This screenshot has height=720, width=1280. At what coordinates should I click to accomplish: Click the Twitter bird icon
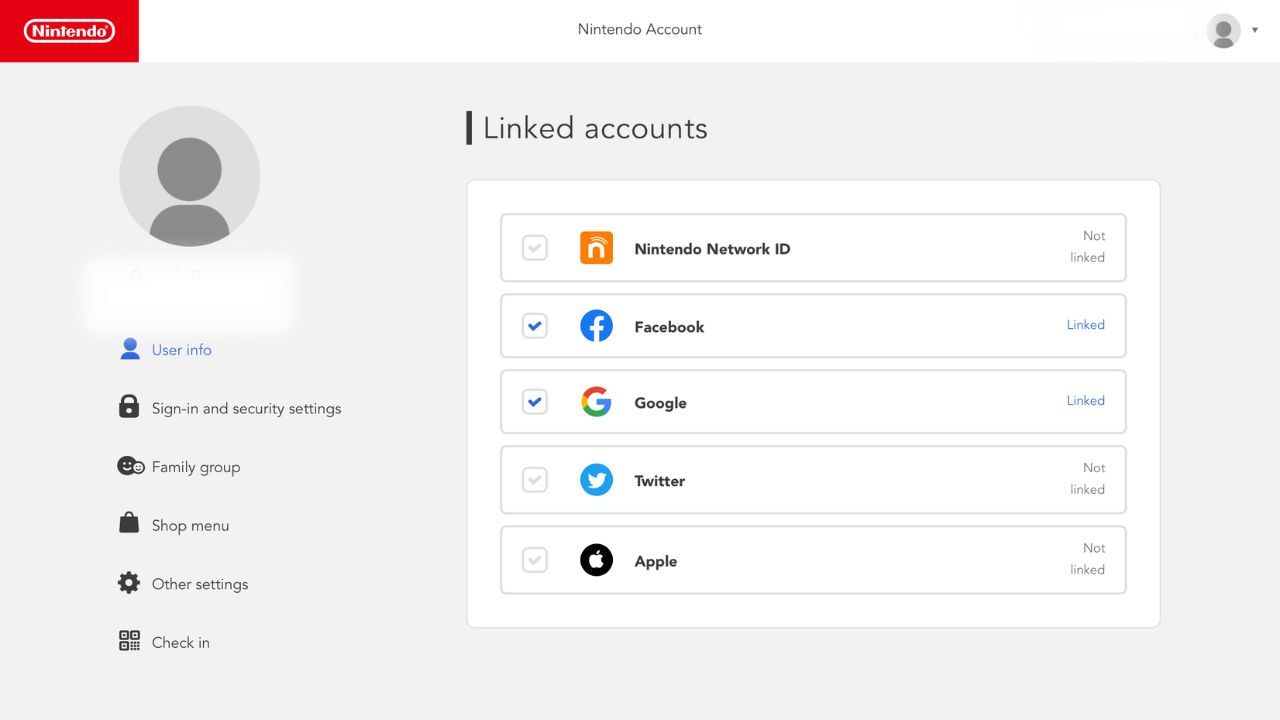pyautogui.click(x=596, y=480)
